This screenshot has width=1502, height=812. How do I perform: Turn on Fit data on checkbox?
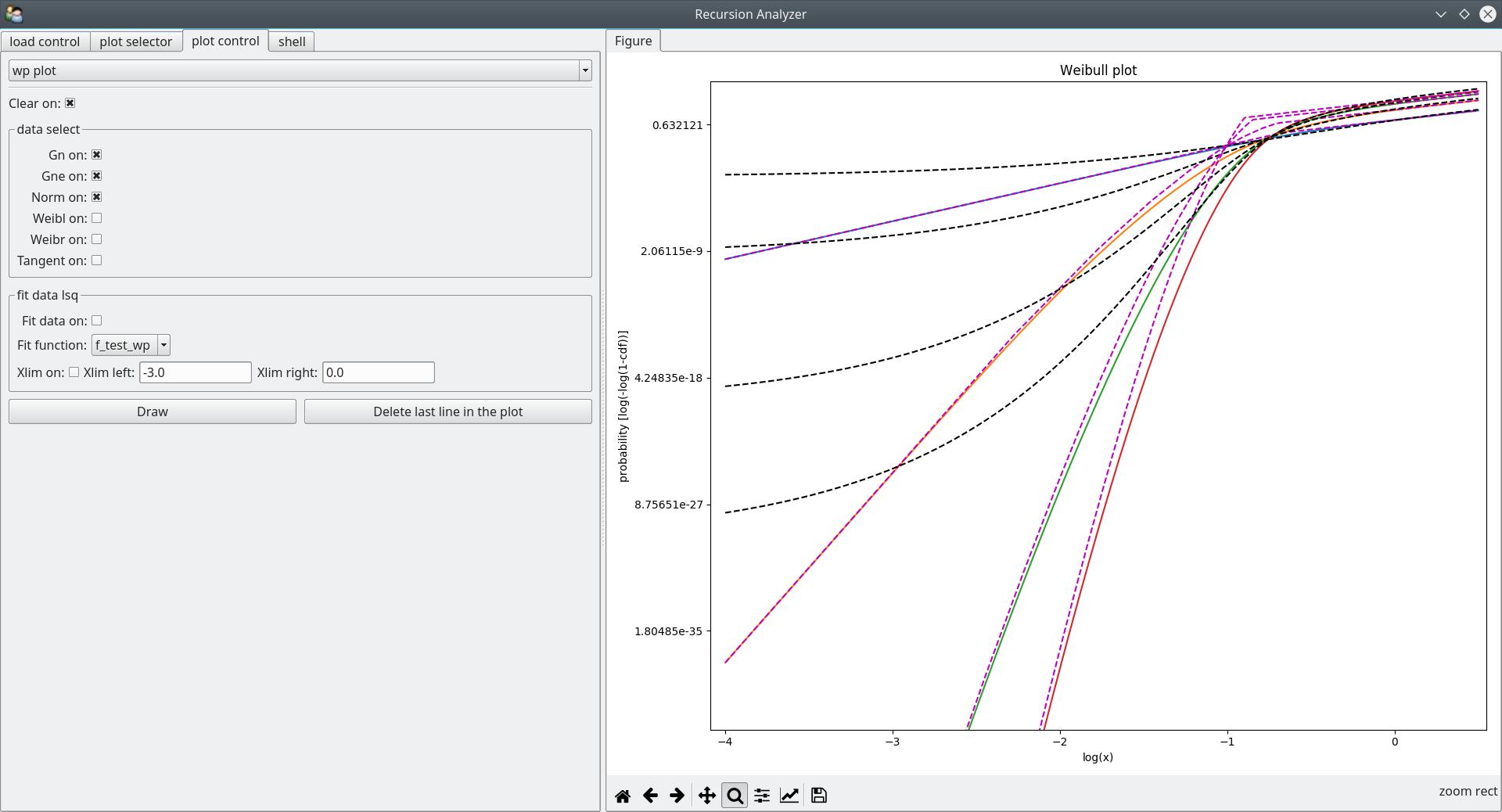(97, 321)
